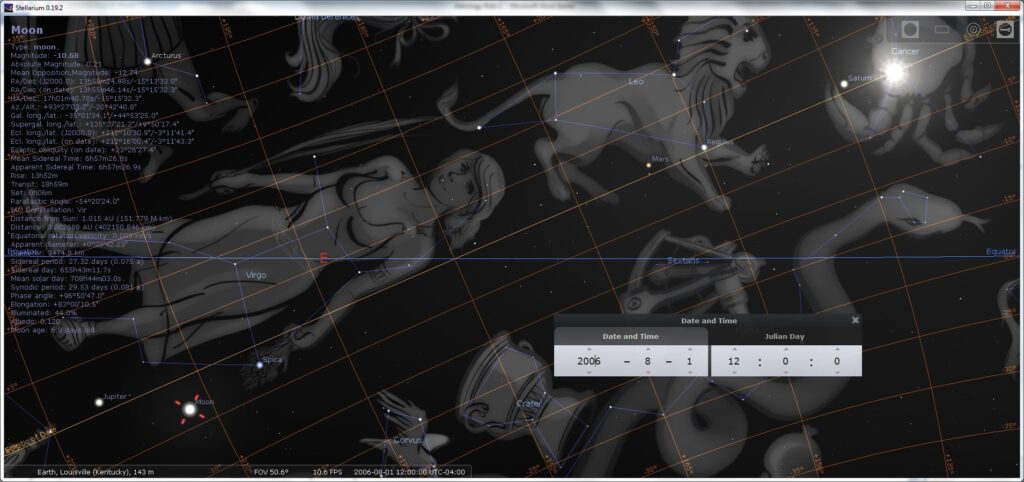This screenshot has width=1024, height=482.
Task: Click the minutes field in time
Action: pos(786,361)
